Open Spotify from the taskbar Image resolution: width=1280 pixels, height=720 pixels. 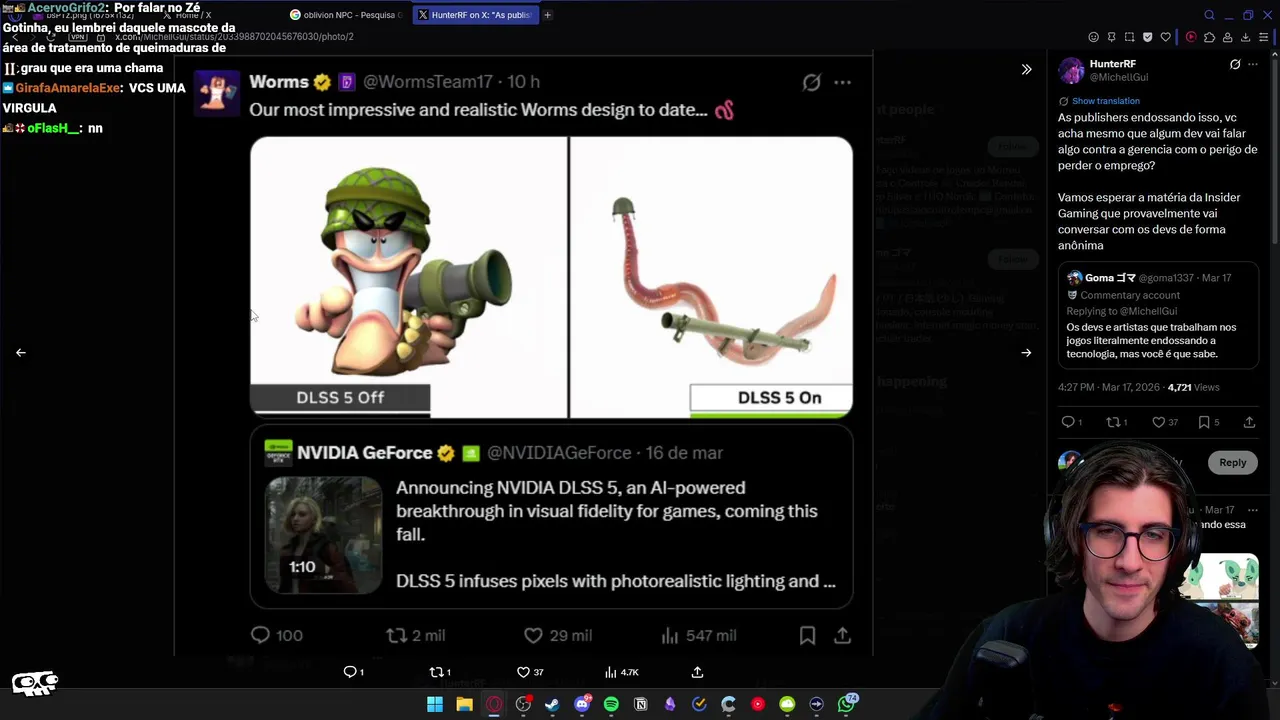(611, 704)
